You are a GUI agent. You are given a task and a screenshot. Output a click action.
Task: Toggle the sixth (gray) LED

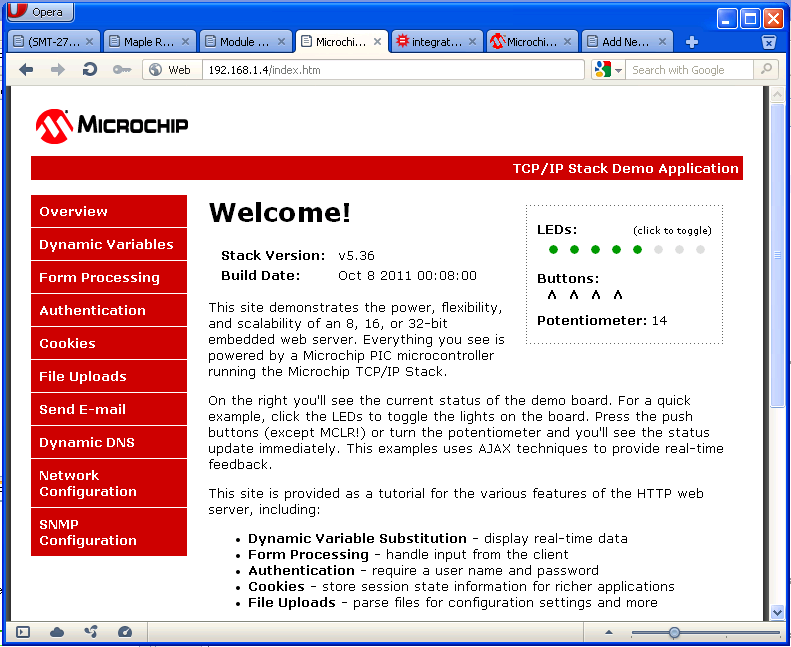coord(658,250)
